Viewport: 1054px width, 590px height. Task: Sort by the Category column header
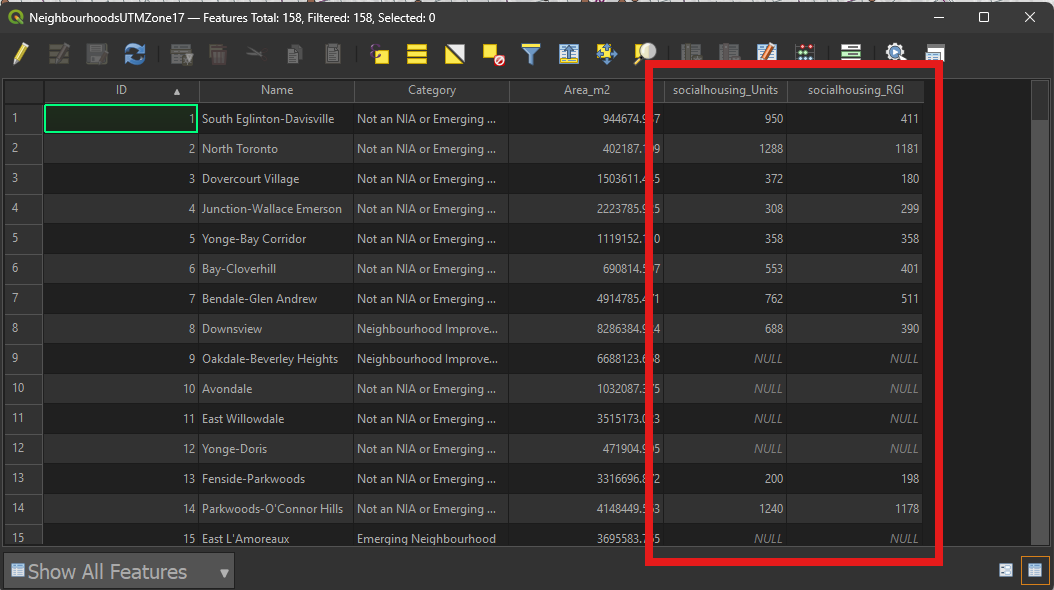pos(432,90)
